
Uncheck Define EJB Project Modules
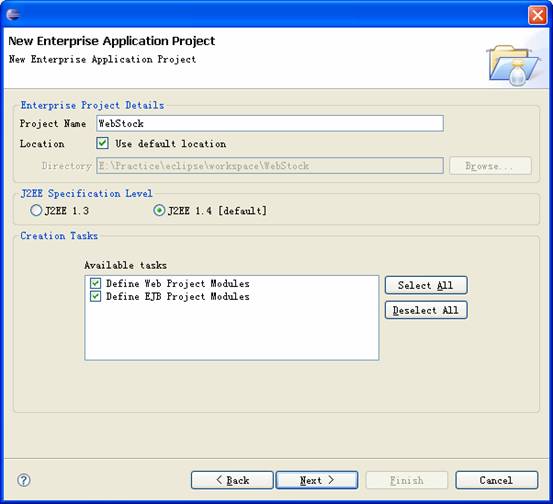95,296
